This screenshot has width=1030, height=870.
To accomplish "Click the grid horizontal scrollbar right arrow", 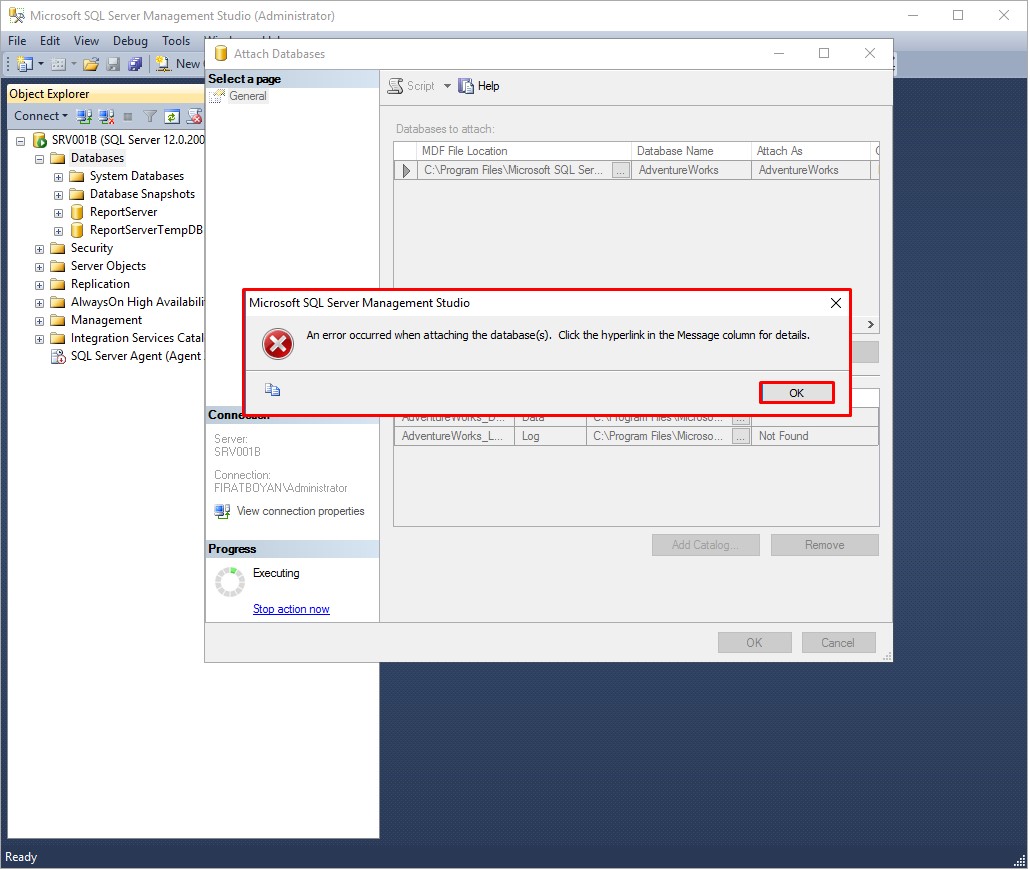I will point(870,325).
